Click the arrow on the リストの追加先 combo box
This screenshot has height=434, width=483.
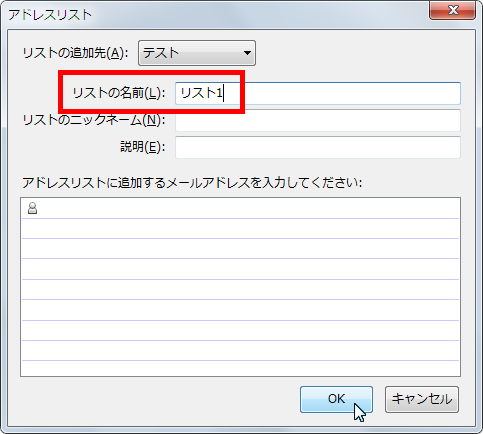[x=247, y=53]
